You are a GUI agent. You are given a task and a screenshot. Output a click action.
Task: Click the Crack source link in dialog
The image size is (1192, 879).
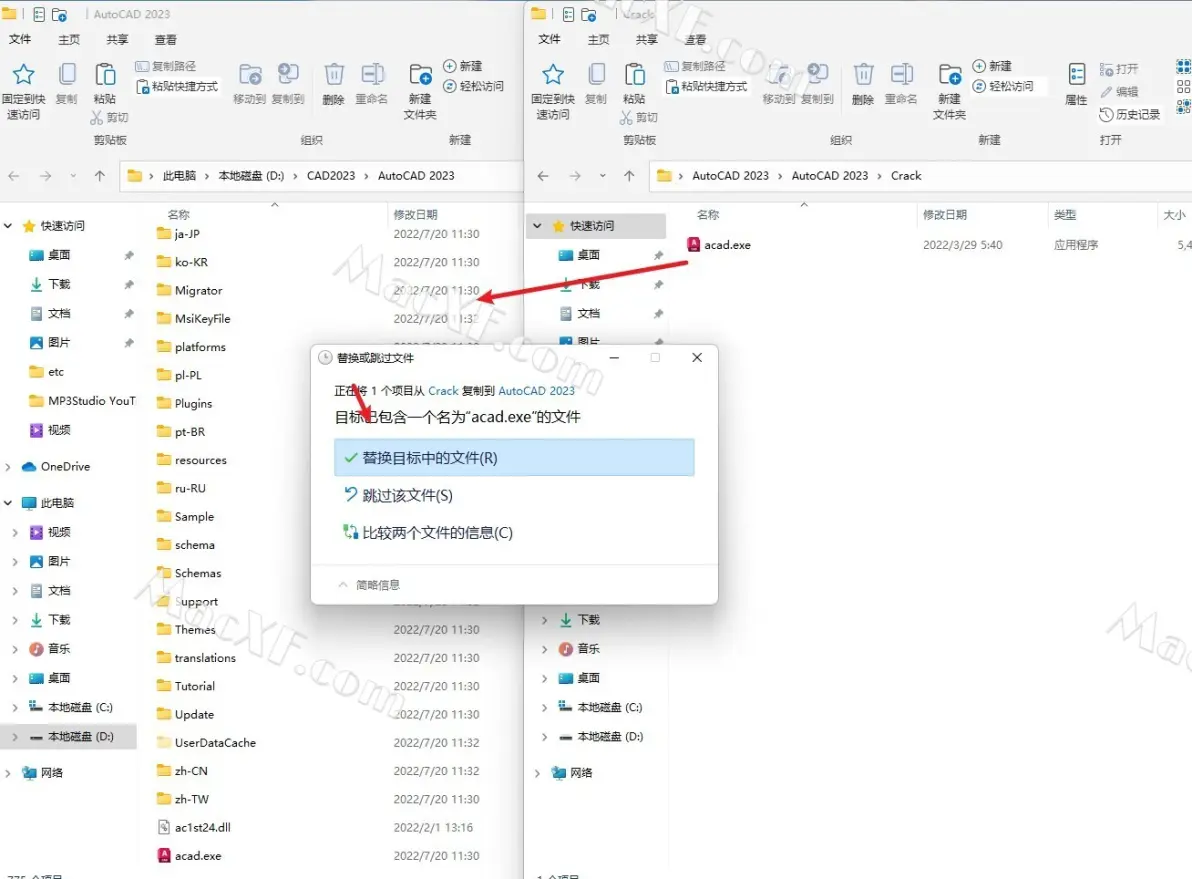pyautogui.click(x=443, y=391)
